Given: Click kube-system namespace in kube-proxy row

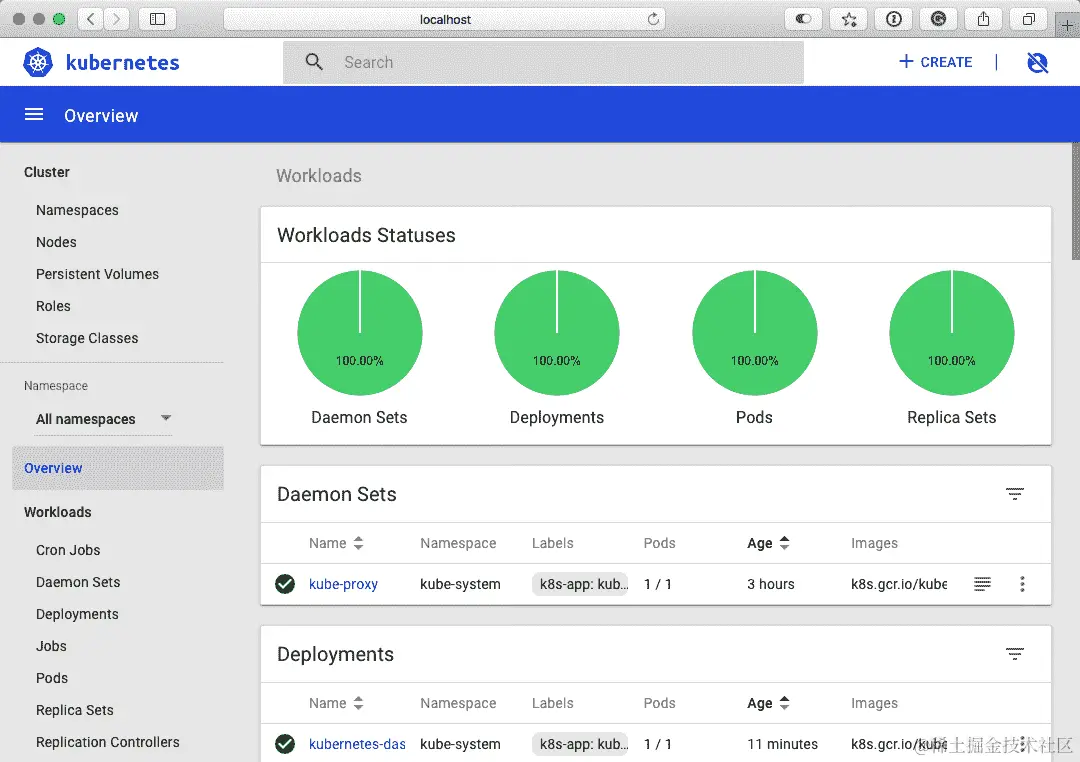Looking at the screenshot, I should (x=460, y=584).
